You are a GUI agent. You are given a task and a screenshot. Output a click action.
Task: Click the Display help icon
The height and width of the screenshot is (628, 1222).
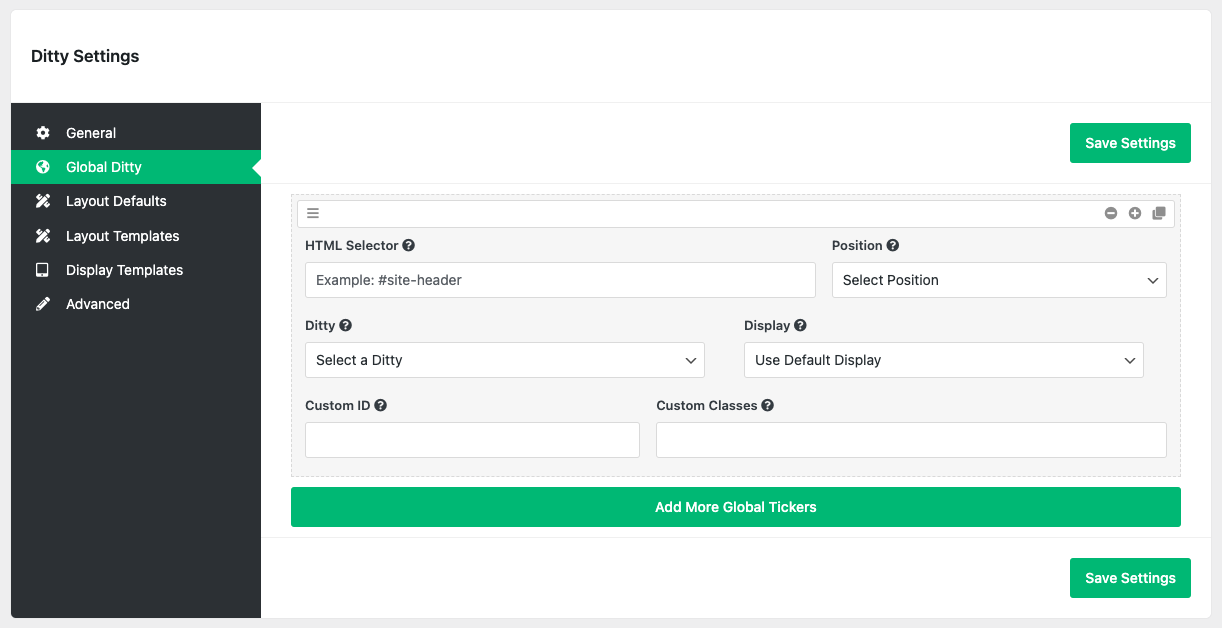[x=801, y=325]
